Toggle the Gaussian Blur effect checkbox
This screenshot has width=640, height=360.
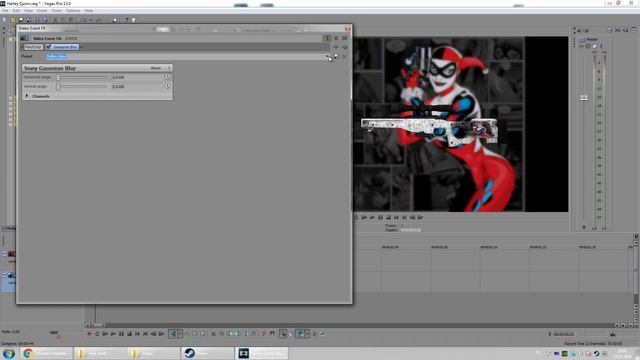49,47
